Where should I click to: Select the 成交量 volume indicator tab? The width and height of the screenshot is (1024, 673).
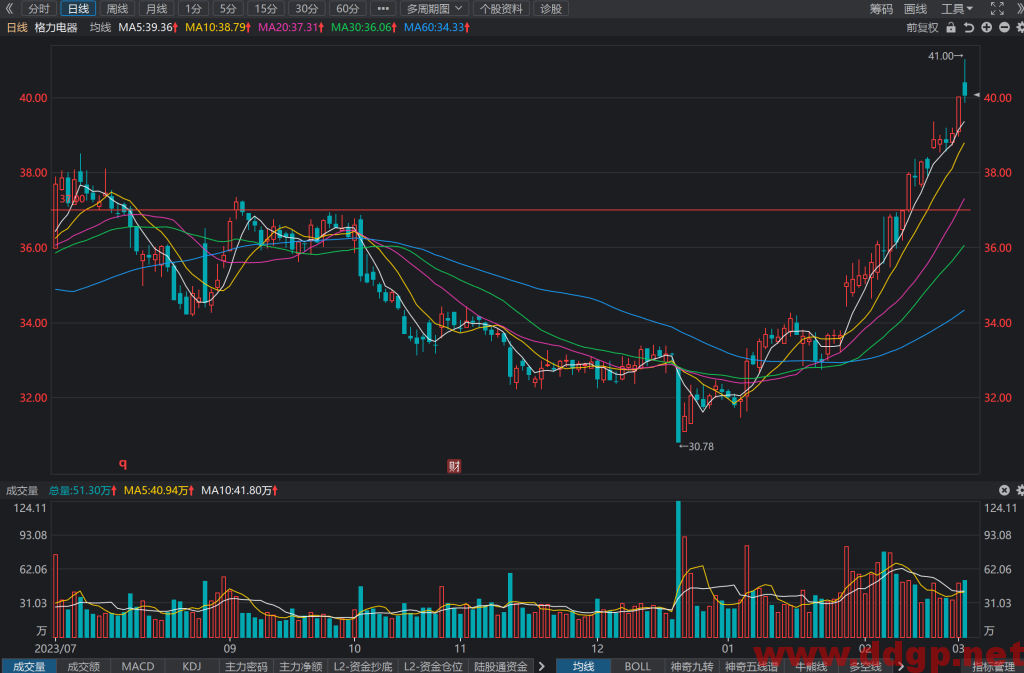pos(29,666)
